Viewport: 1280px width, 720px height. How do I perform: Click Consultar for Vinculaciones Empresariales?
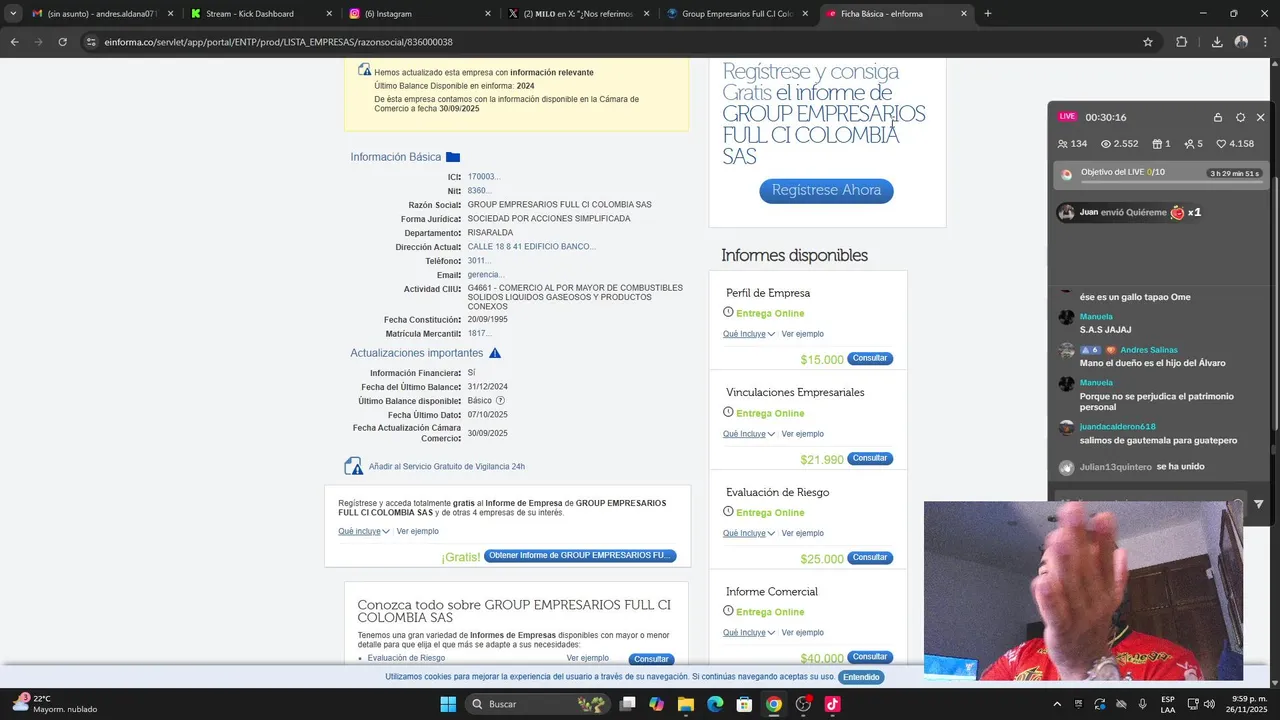(870, 458)
